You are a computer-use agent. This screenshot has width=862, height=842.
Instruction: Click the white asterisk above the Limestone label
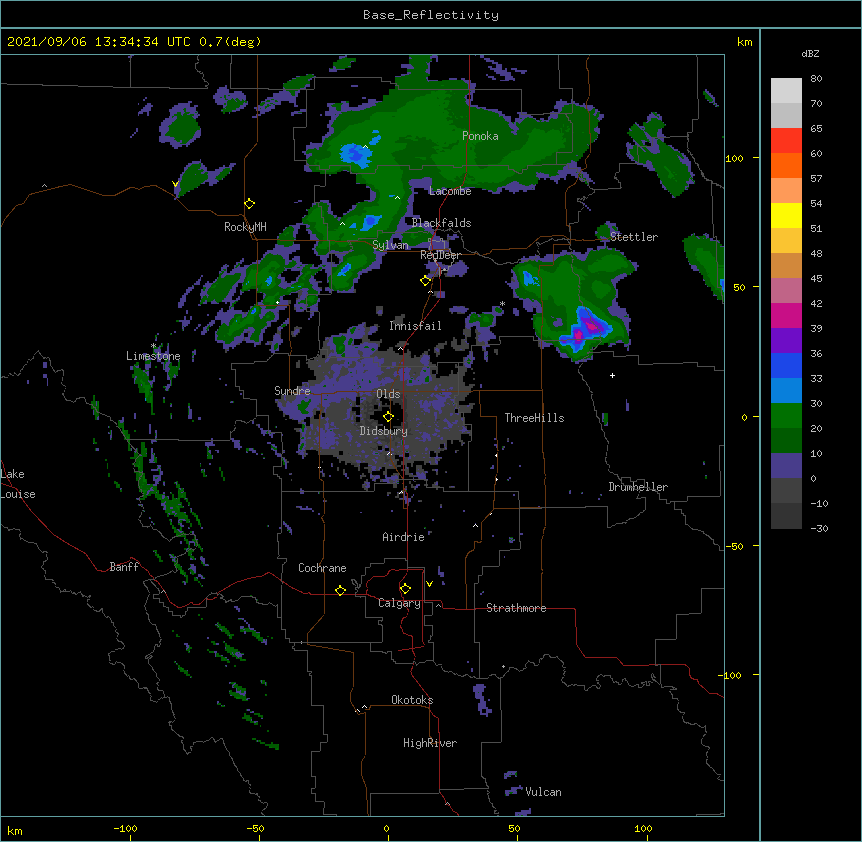pos(153,346)
